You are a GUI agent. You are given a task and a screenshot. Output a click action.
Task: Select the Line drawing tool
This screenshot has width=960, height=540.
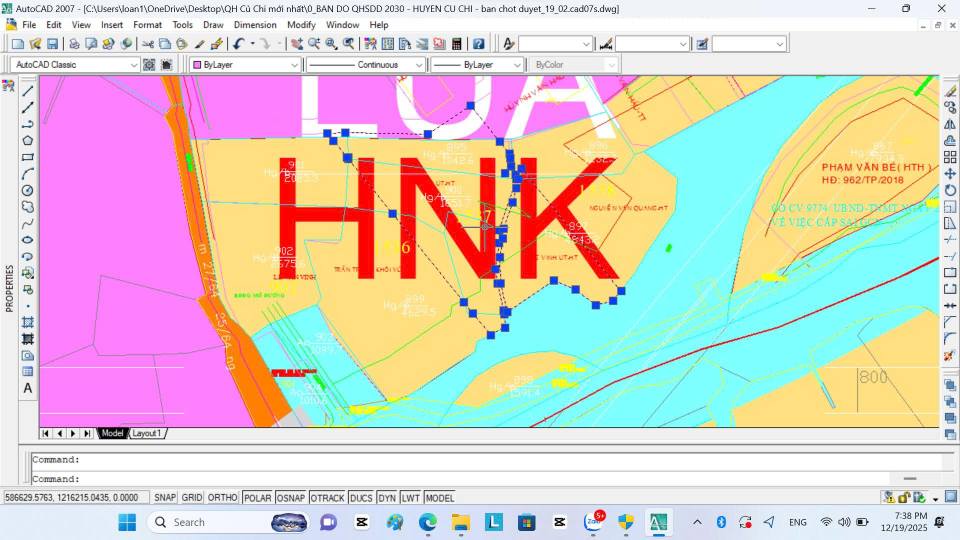click(x=28, y=90)
